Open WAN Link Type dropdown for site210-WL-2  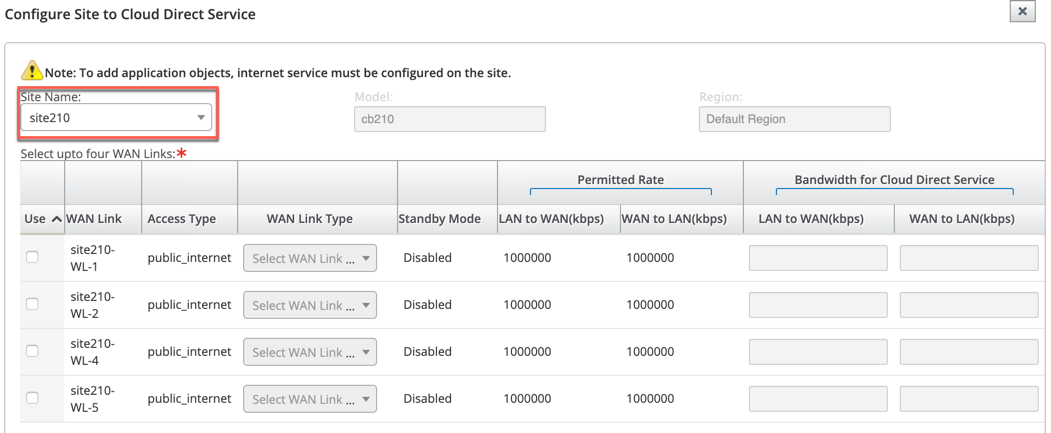pyautogui.click(x=310, y=305)
